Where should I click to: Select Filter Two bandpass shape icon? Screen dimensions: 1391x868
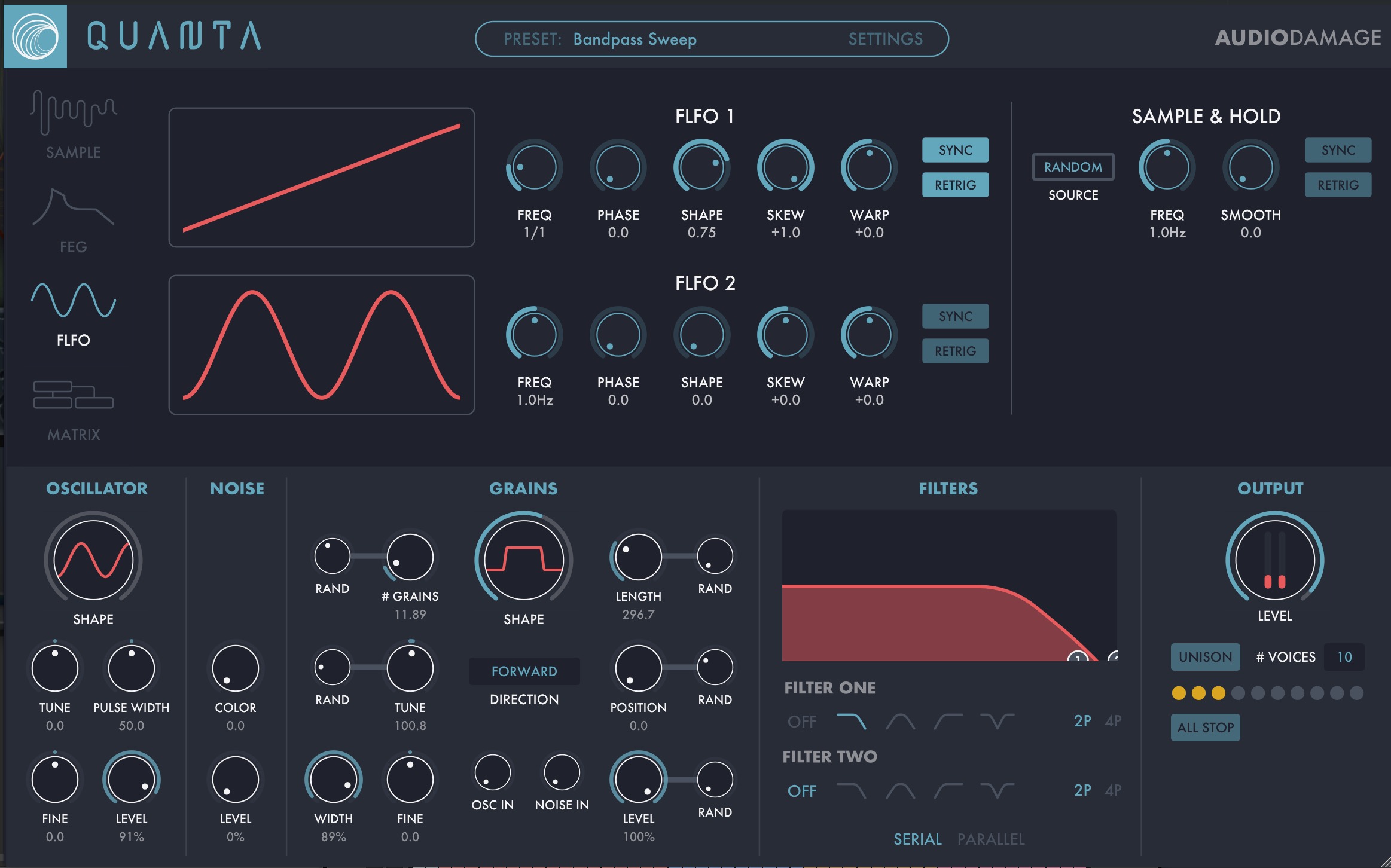click(900, 791)
